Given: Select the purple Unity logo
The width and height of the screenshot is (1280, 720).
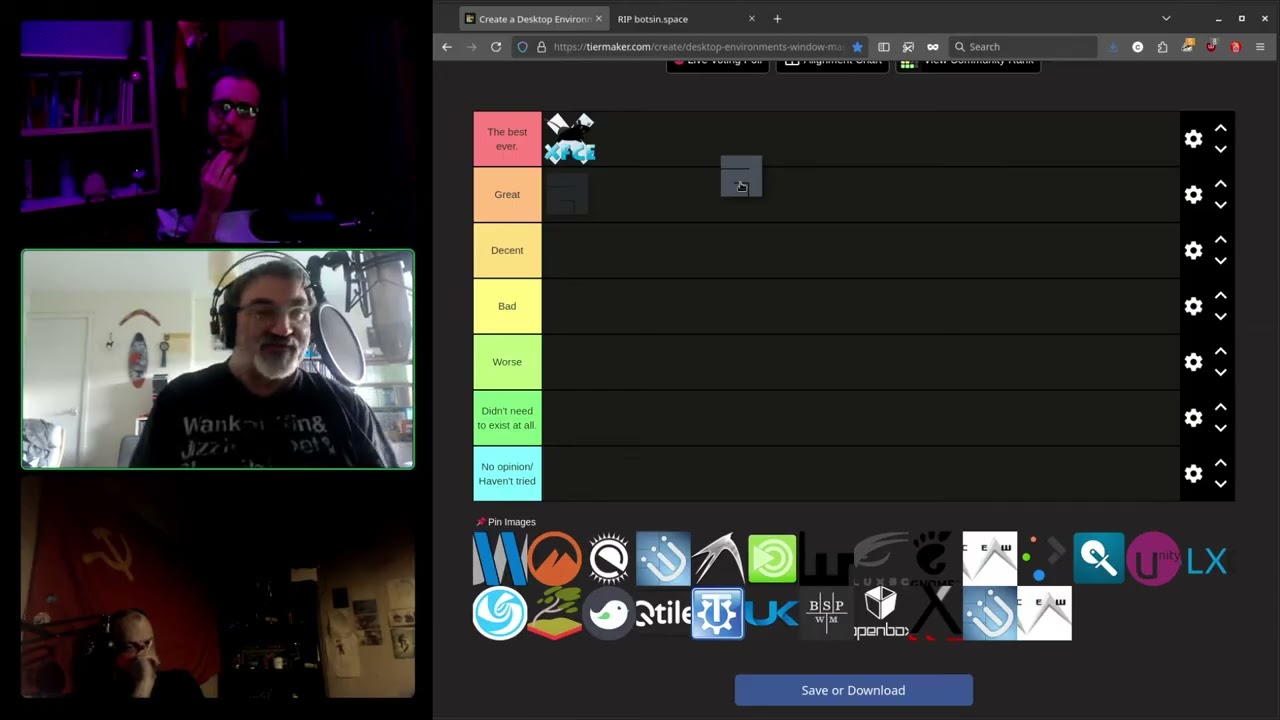Looking at the screenshot, I should tap(1153, 558).
